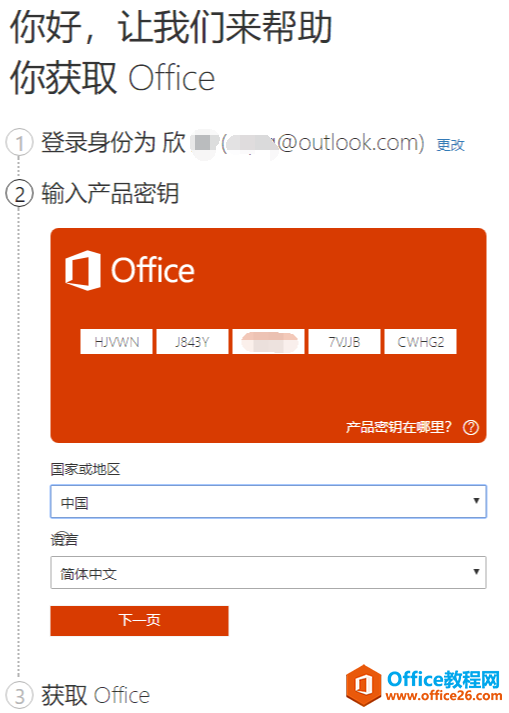Click the 输入产品密钥 step heading

[x=110, y=193]
